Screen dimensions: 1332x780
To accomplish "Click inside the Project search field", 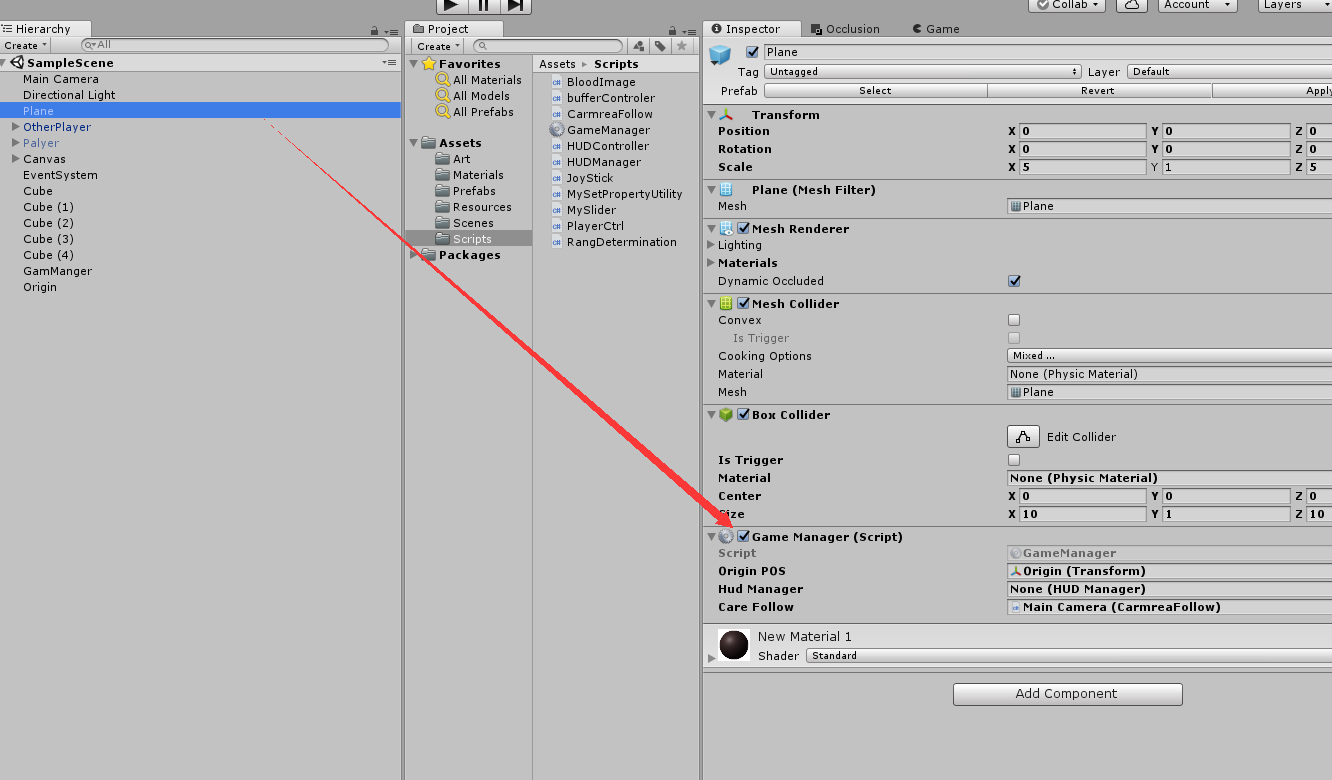I will pos(550,46).
